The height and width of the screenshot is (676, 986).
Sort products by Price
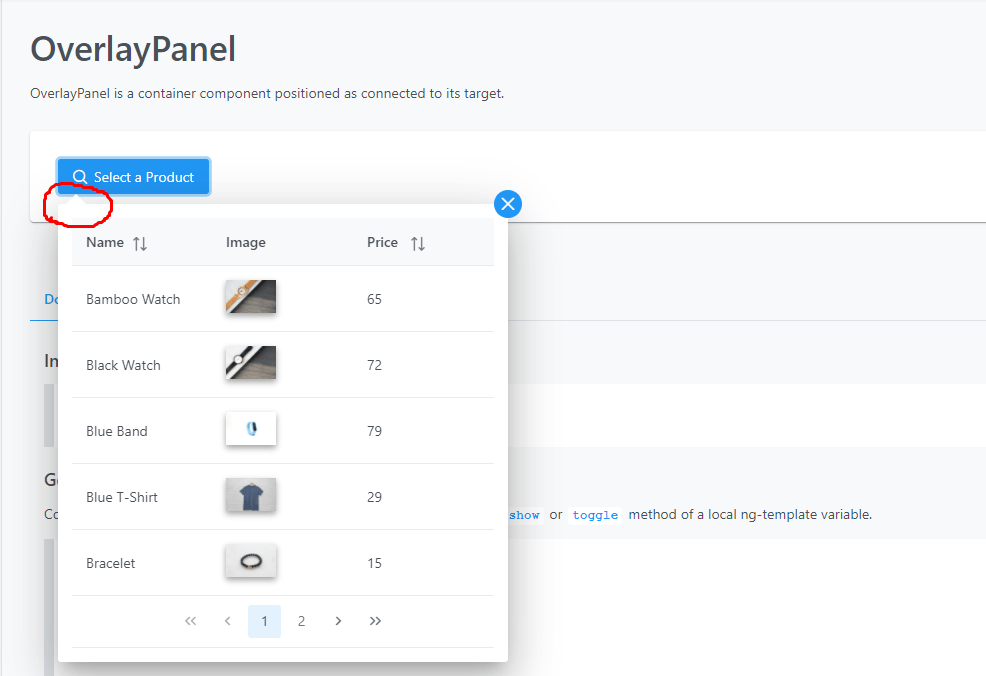tap(382, 242)
